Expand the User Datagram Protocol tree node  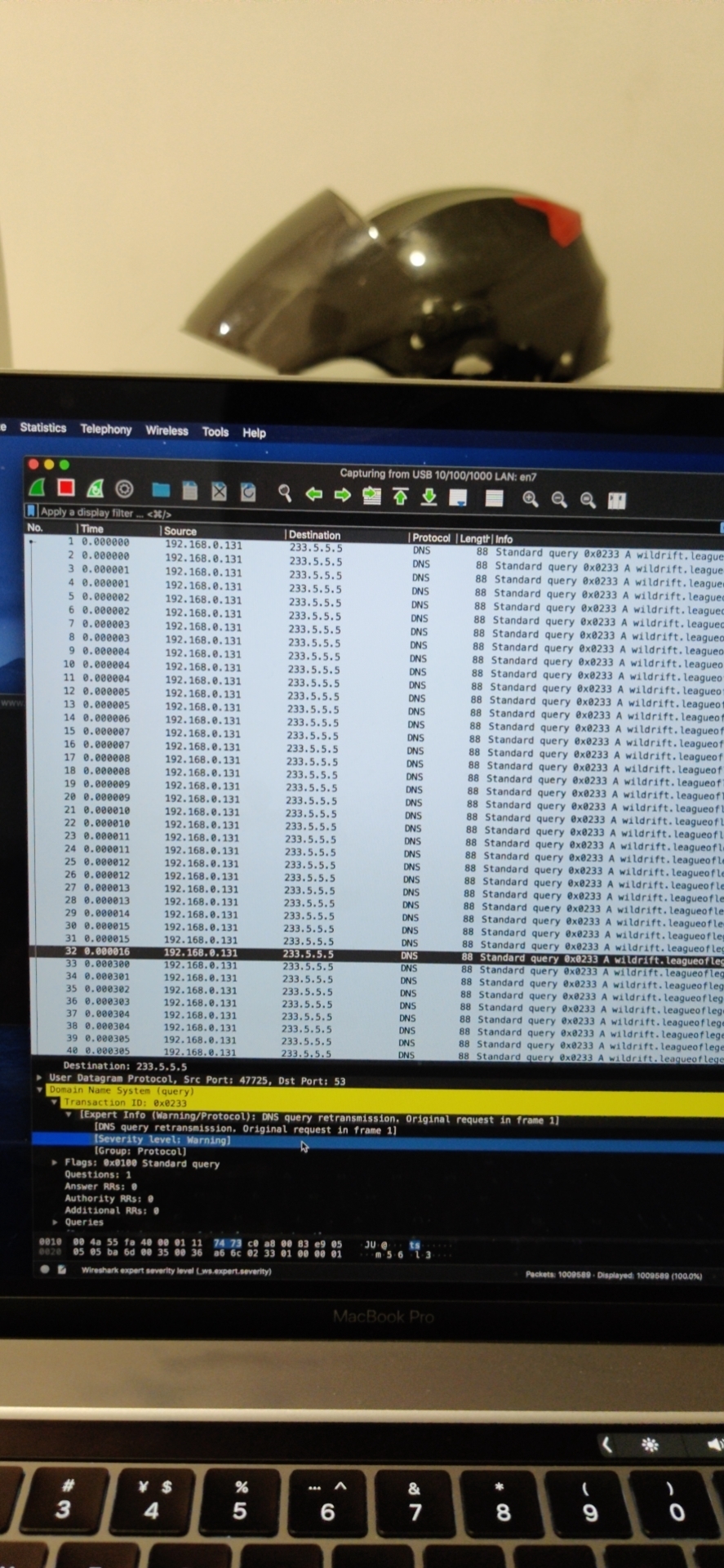tap(39, 1078)
